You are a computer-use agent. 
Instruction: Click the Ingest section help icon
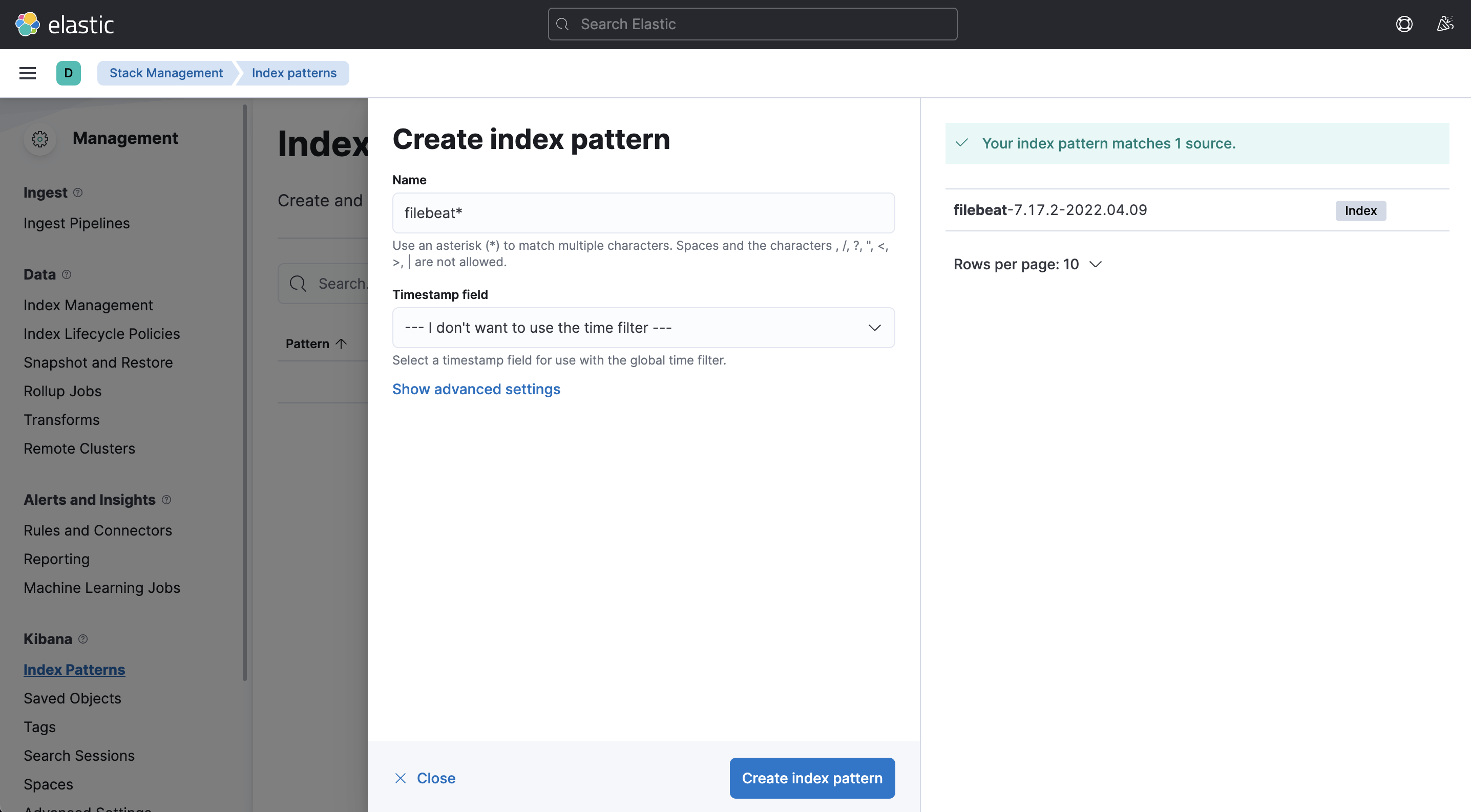[x=78, y=193]
